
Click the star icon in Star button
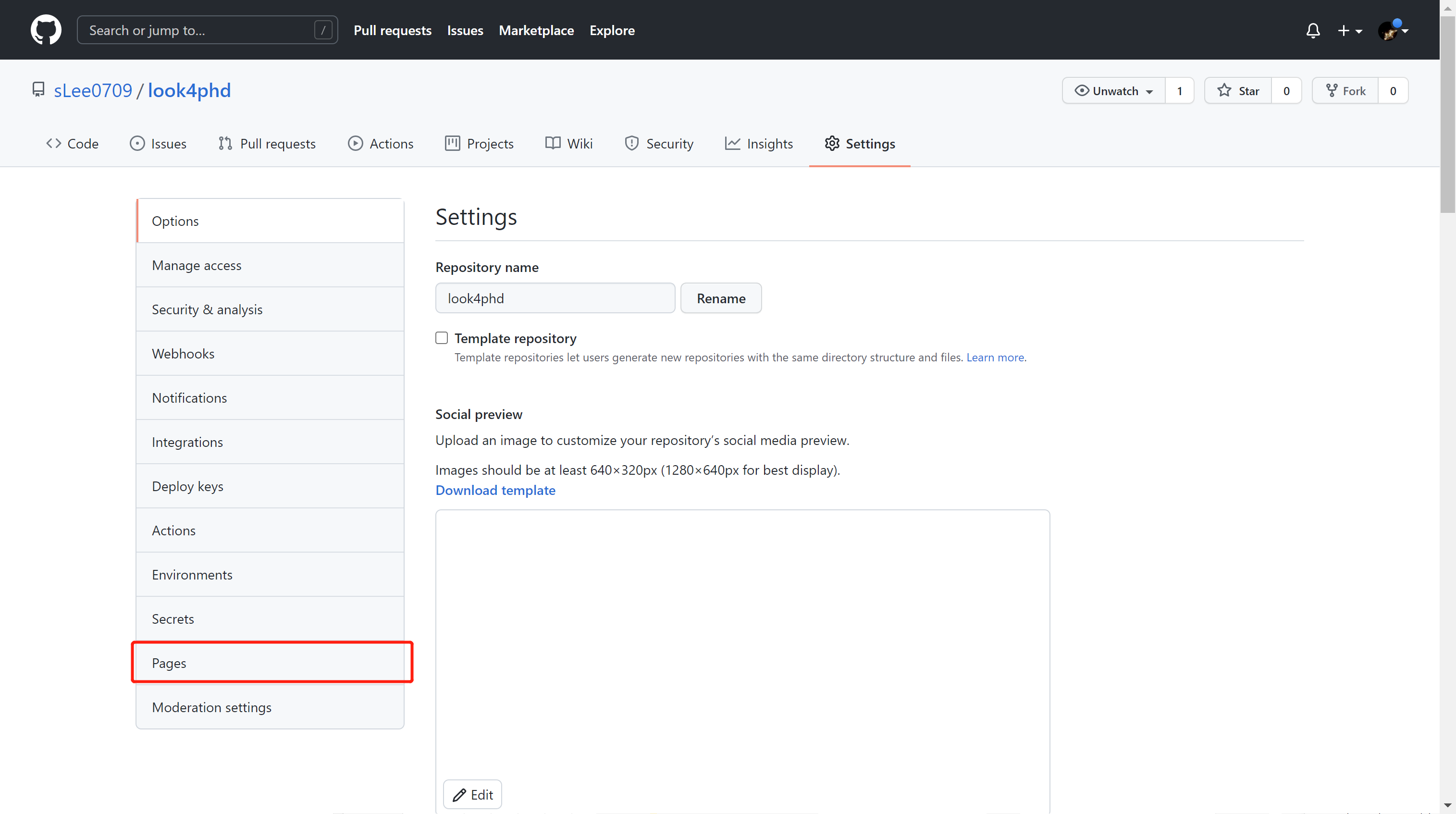[x=1225, y=90]
